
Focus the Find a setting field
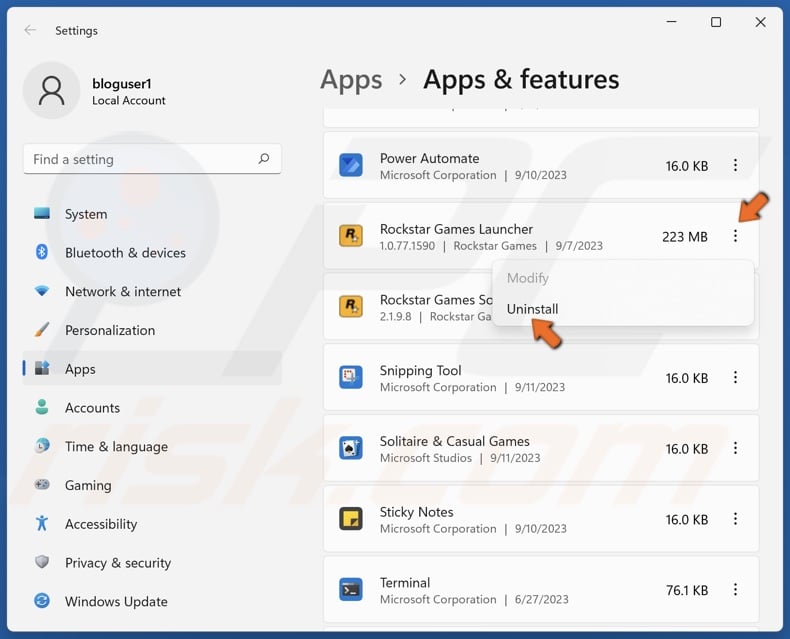pyautogui.click(x=152, y=159)
